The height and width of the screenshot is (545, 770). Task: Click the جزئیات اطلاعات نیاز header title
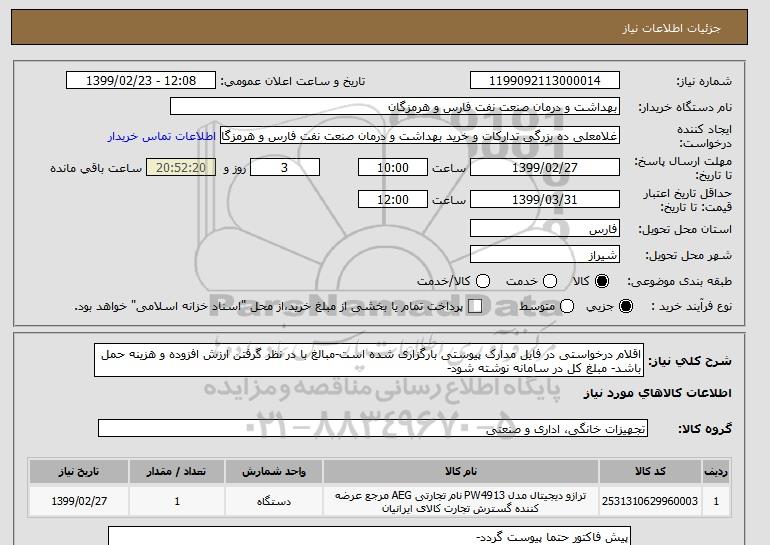pyautogui.click(x=671, y=28)
